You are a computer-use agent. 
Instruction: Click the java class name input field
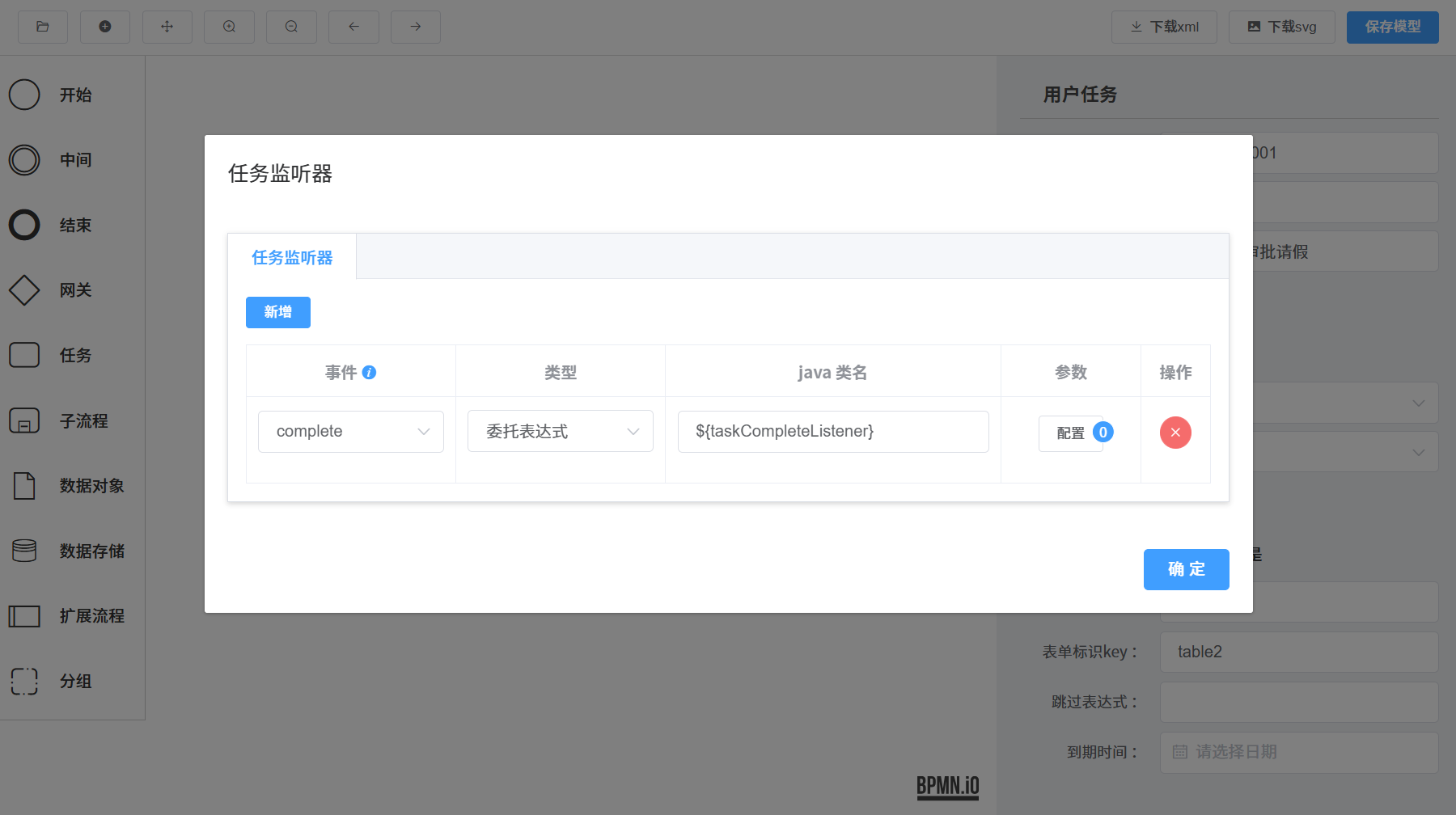click(832, 432)
